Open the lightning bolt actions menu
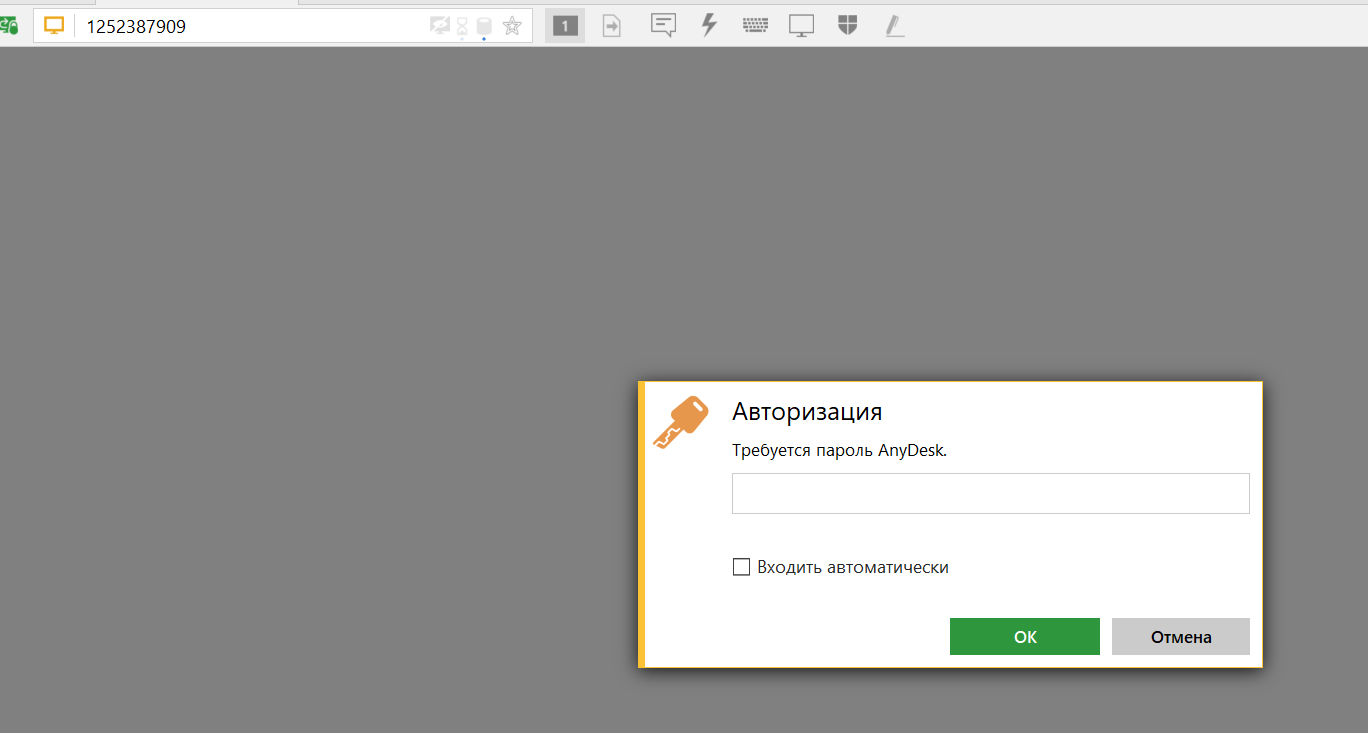Viewport: 1368px width, 733px height. 709,25
